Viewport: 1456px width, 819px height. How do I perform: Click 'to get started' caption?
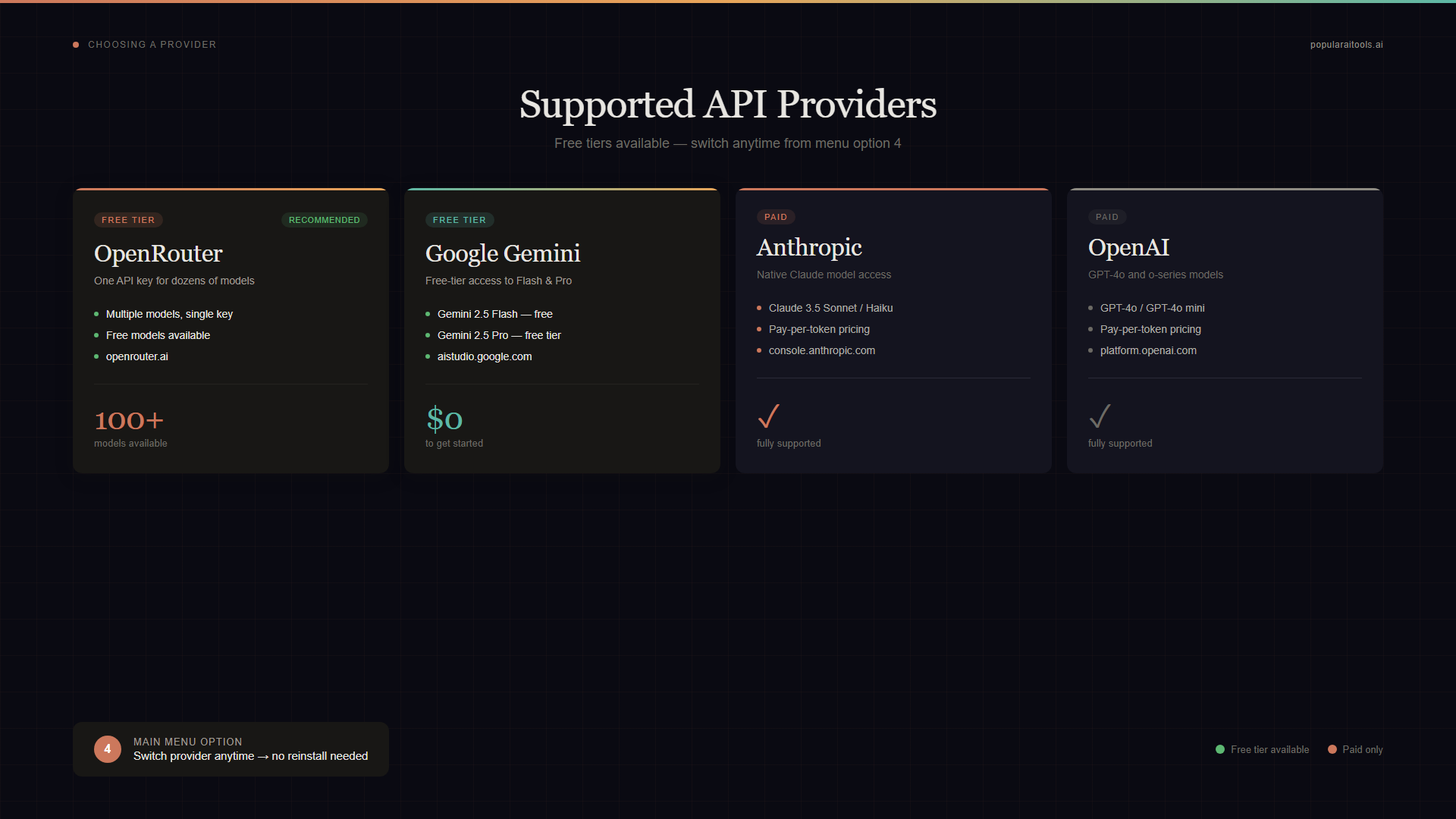(x=454, y=444)
